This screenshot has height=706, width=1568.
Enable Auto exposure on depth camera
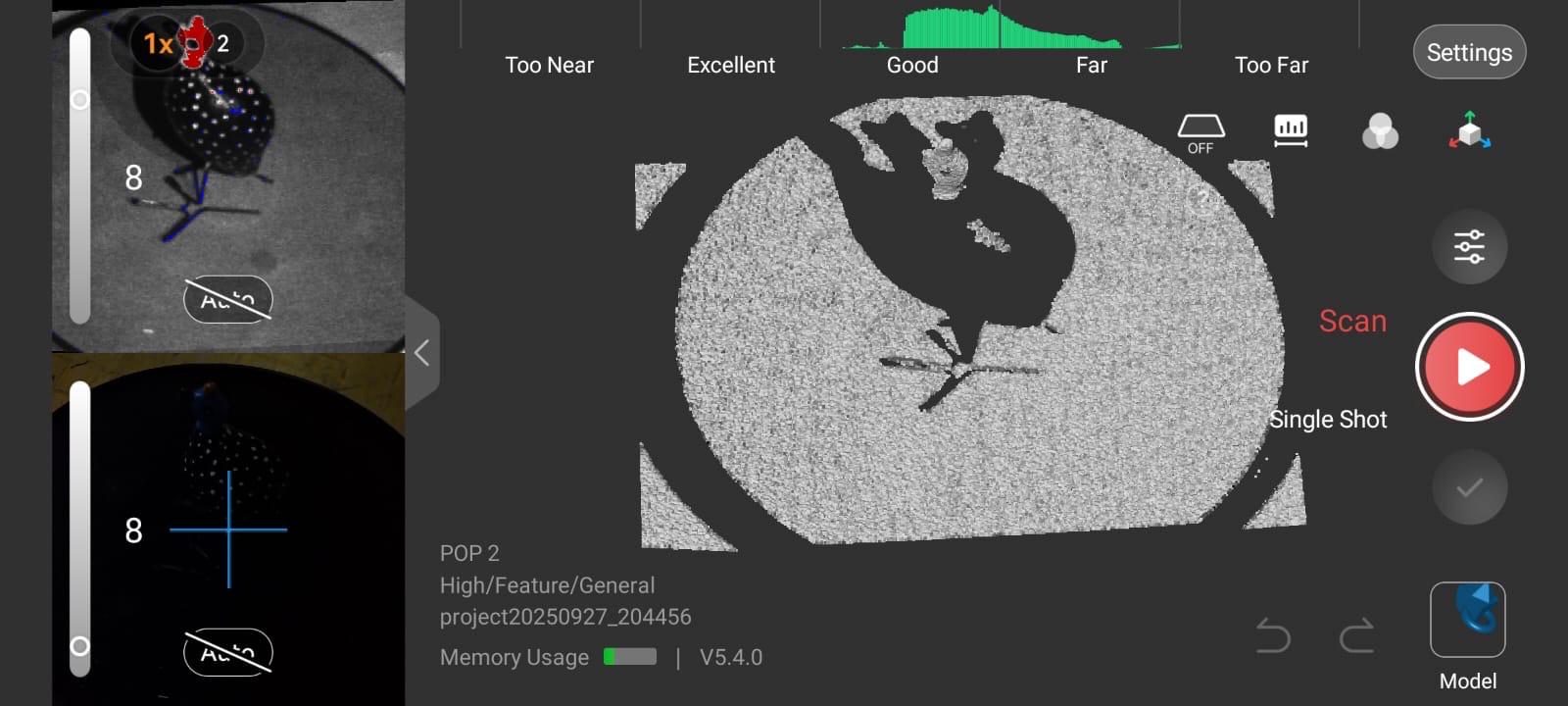click(x=228, y=299)
